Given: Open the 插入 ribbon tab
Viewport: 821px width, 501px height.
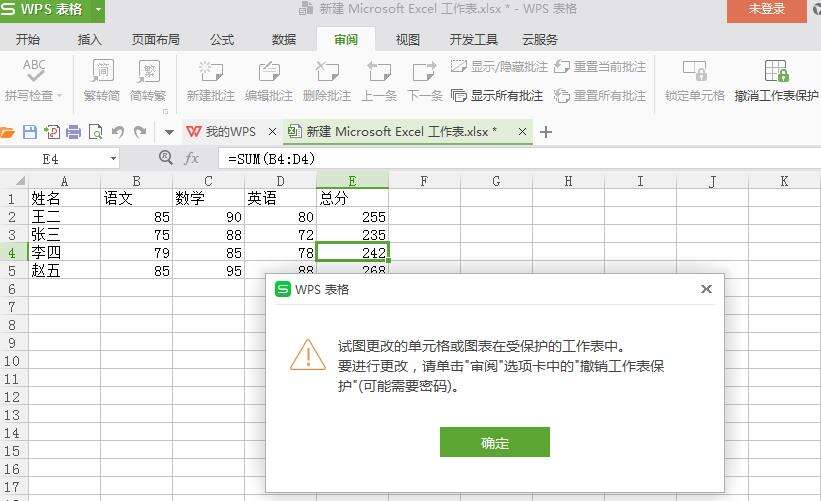Looking at the screenshot, I should coord(89,40).
